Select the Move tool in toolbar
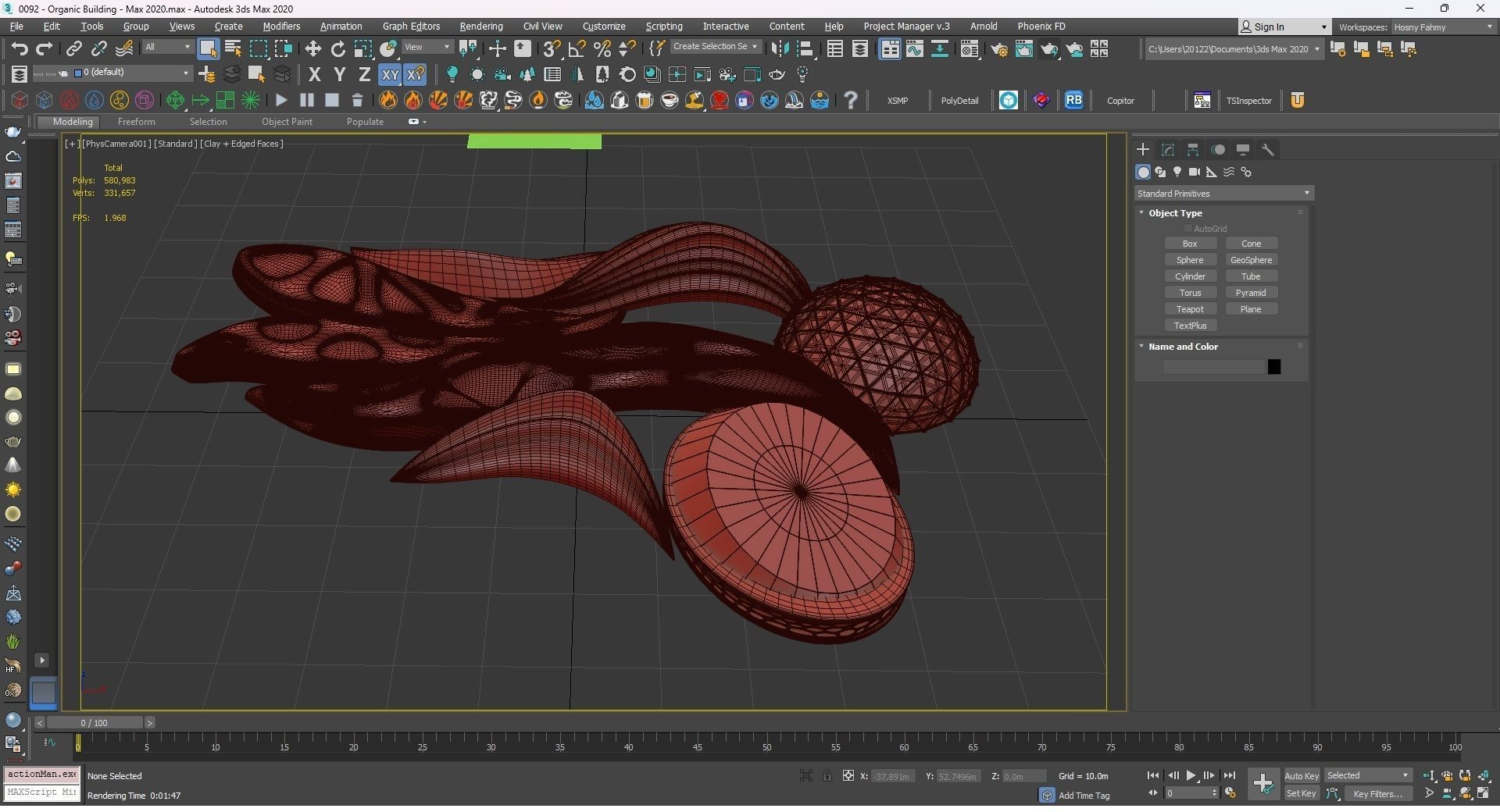Viewport: 1500px width, 812px height. (312, 48)
